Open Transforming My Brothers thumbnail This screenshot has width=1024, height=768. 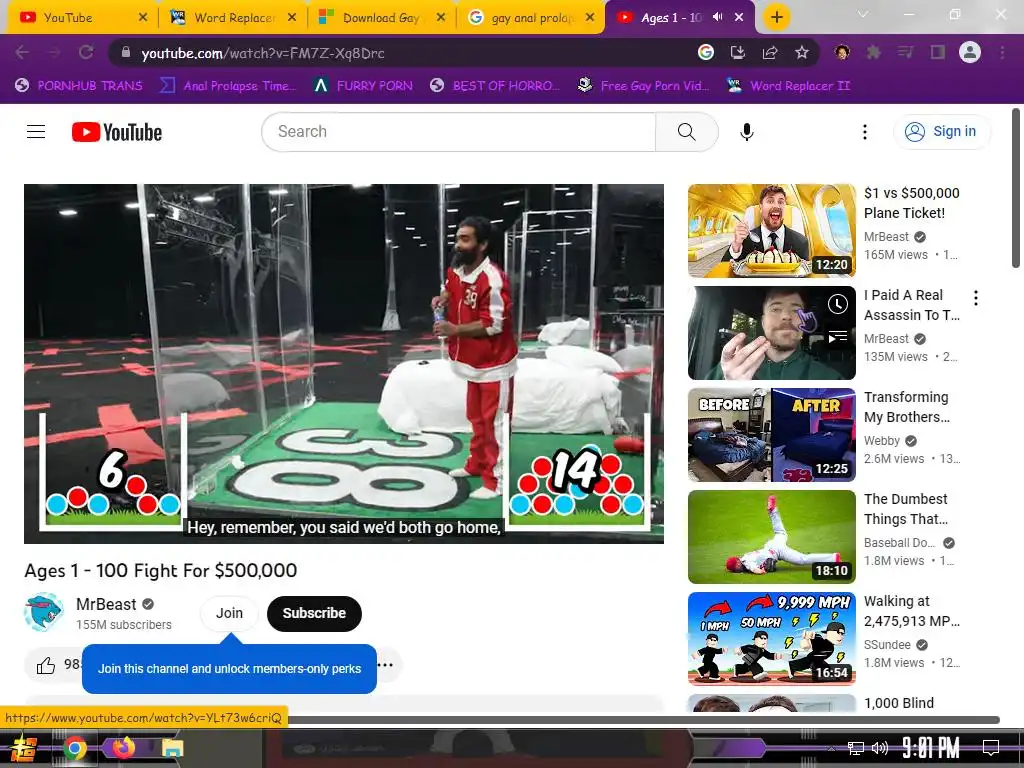pos(772,435)
